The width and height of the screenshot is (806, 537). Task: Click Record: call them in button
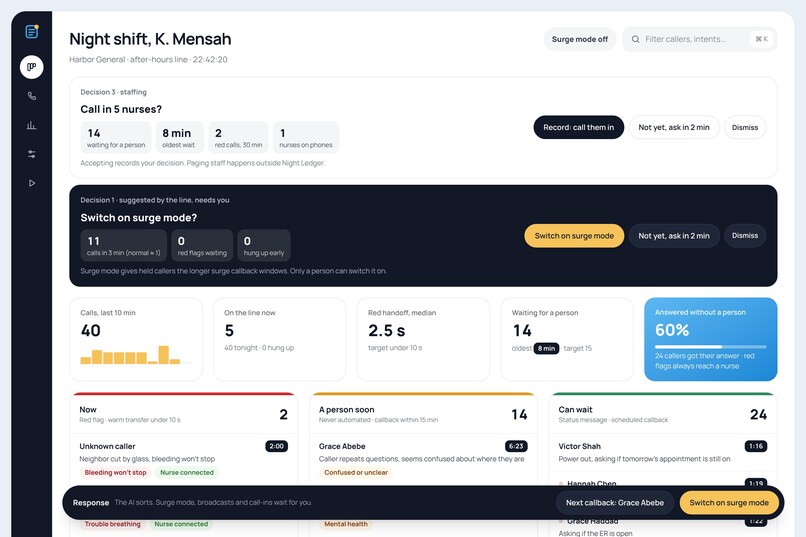point(578,127)
